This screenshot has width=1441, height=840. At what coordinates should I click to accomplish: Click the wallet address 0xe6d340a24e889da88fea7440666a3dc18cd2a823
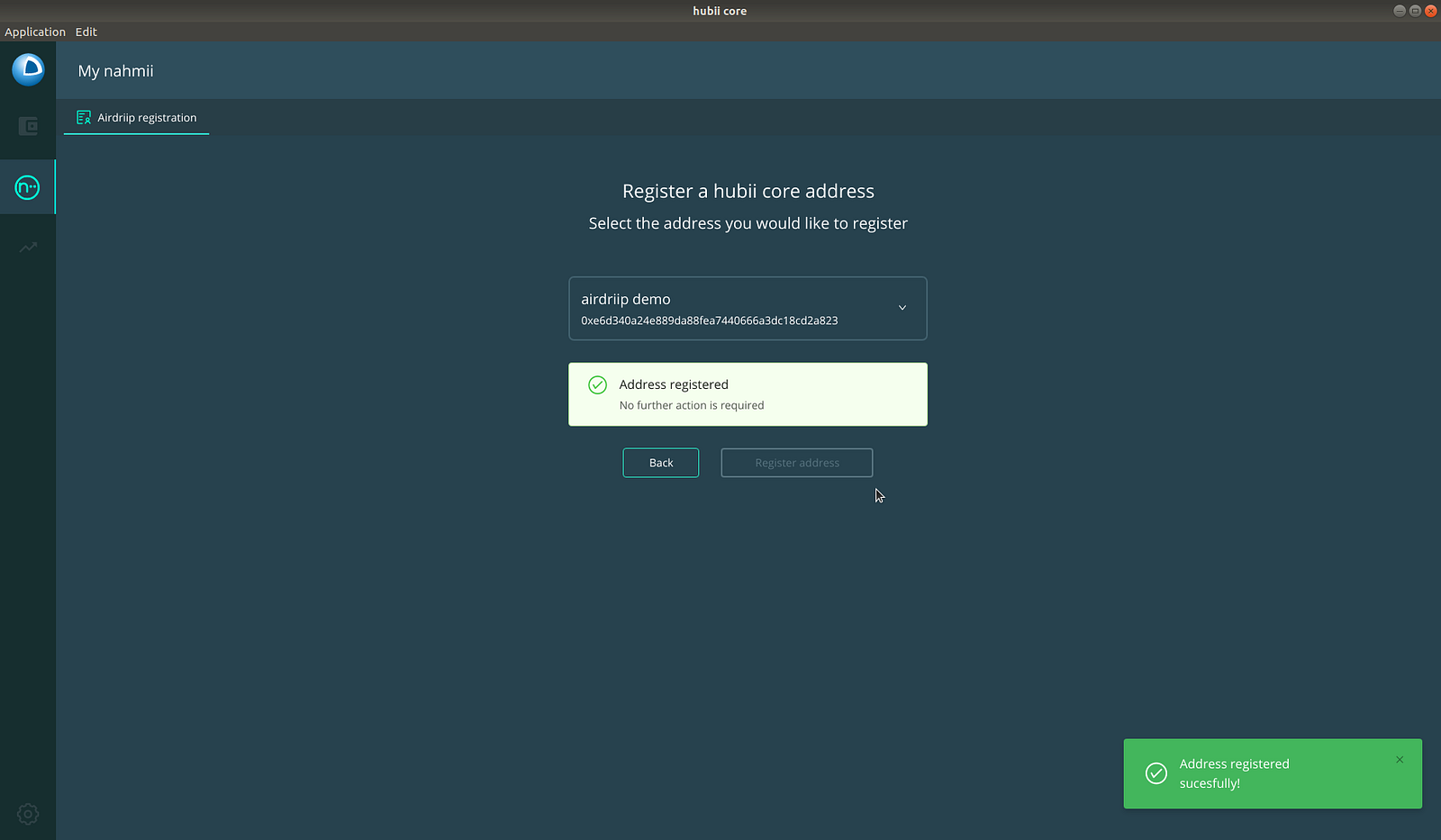click(x=710, y=321)
